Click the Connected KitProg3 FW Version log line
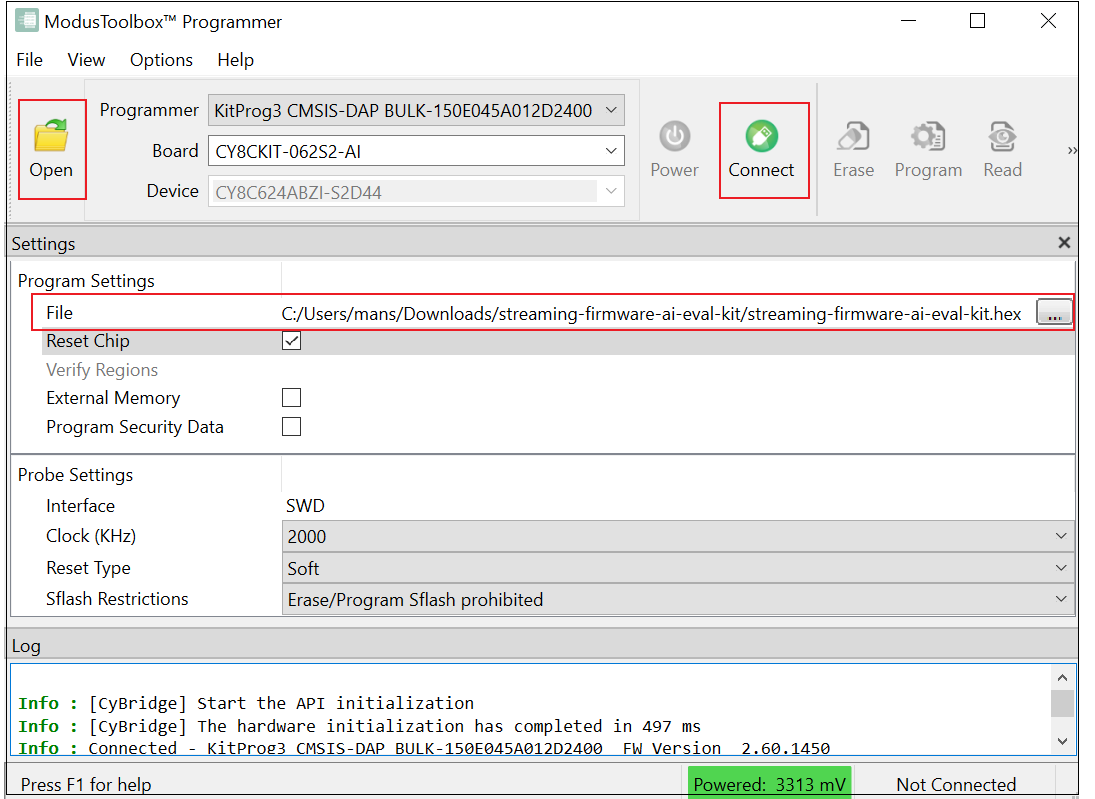This screenshot has height=799, width=1095. (424, 748)
